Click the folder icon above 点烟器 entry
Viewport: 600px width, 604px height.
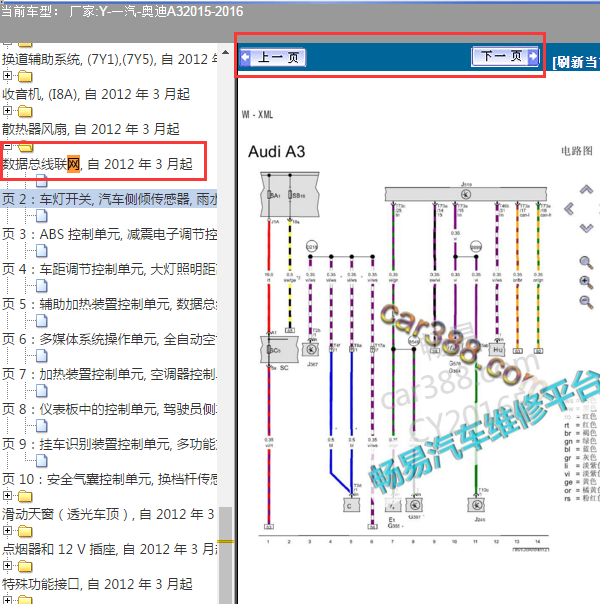tap(25, 531)
